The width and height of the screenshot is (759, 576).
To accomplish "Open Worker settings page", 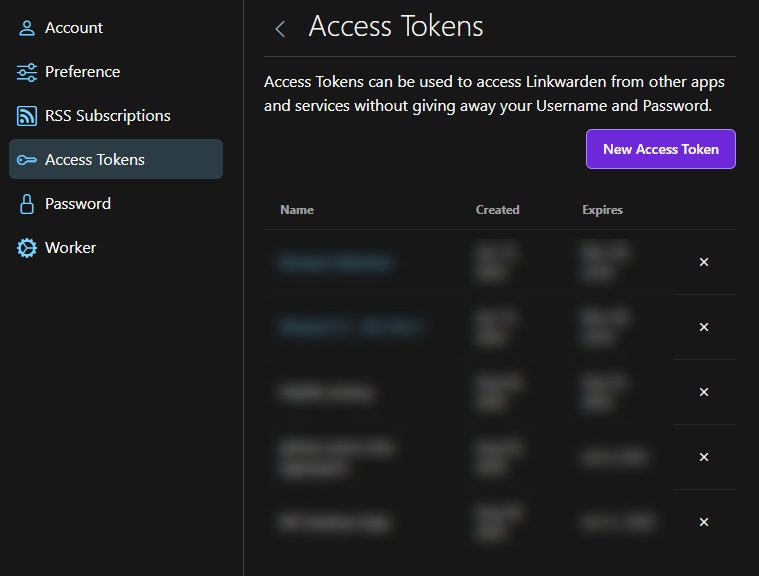I will 116,248.
